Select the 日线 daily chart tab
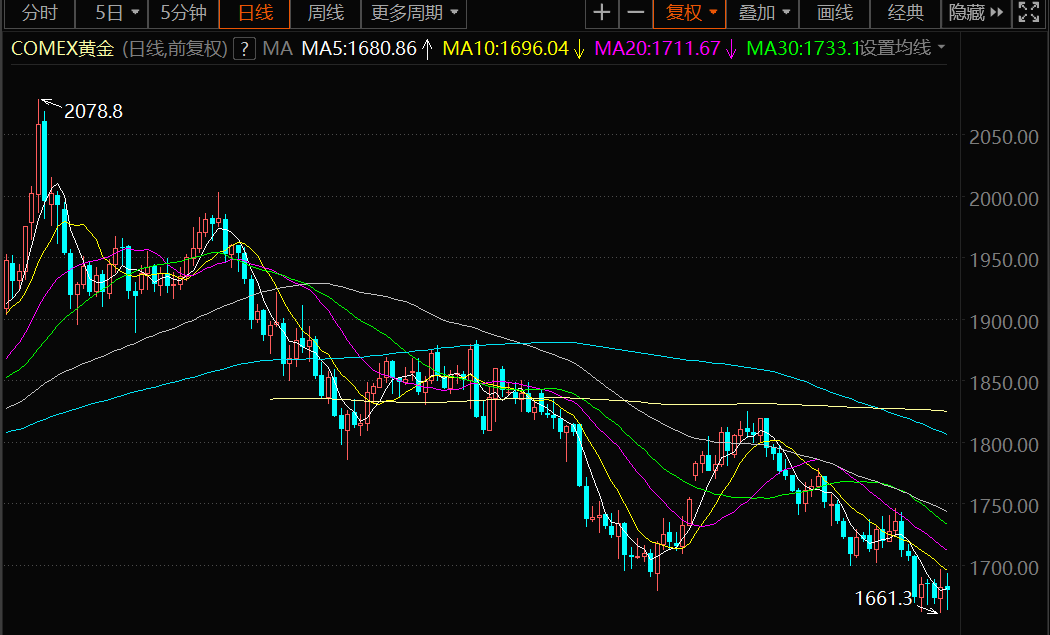The width and height of the screenshot is (1050, 635). click(255, 13)
